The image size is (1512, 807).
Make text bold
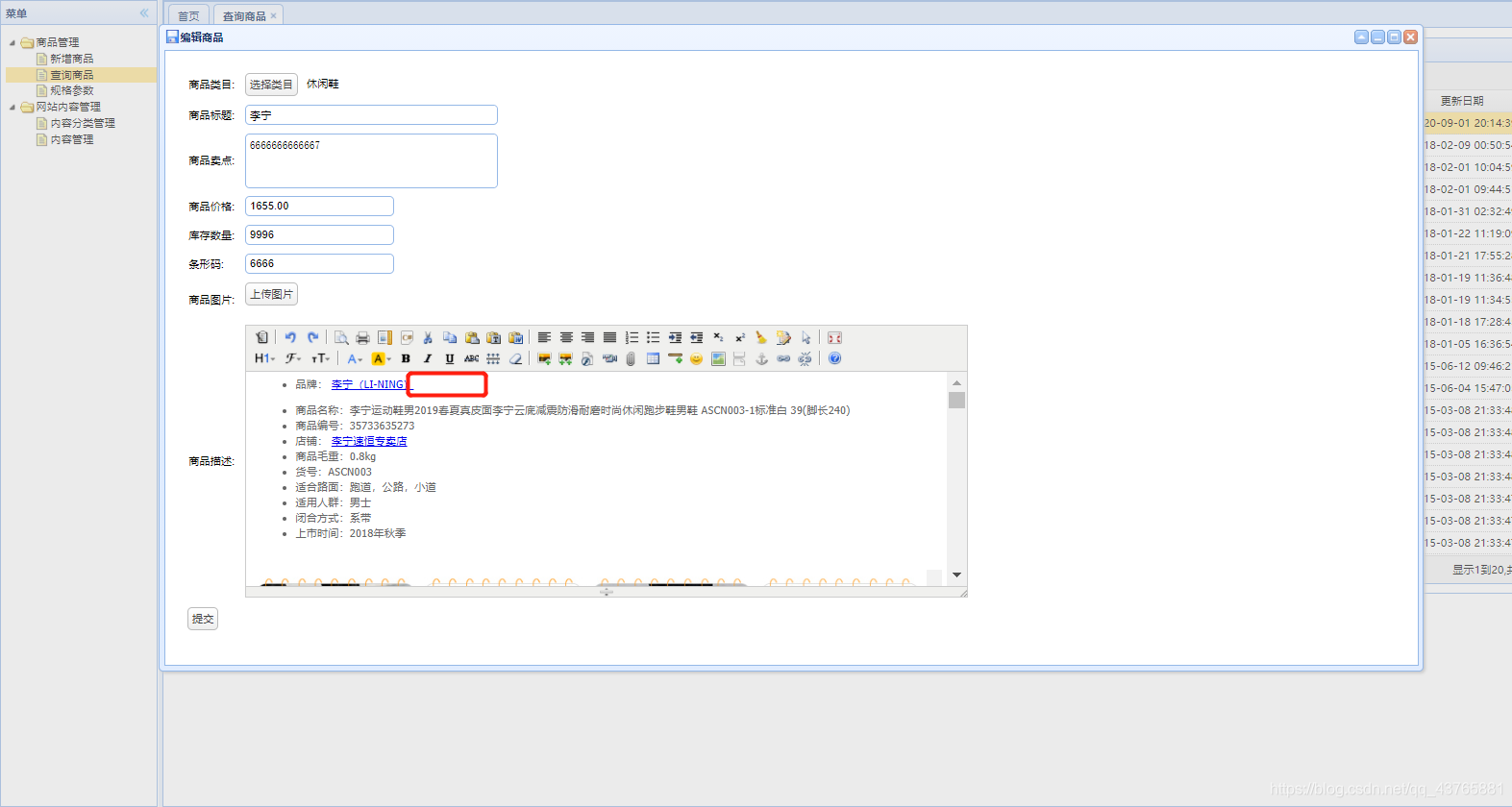click(x=406, y=358)
